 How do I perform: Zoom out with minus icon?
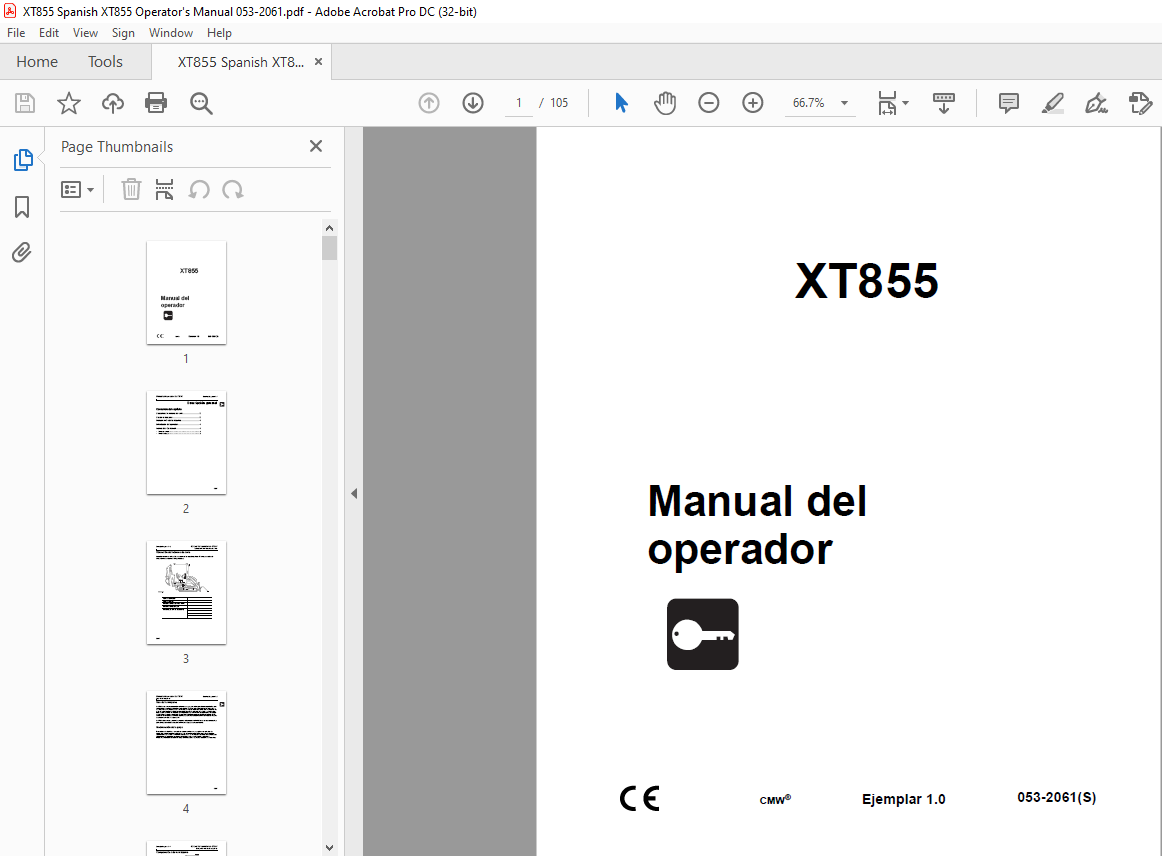click(x=708, y=103)
